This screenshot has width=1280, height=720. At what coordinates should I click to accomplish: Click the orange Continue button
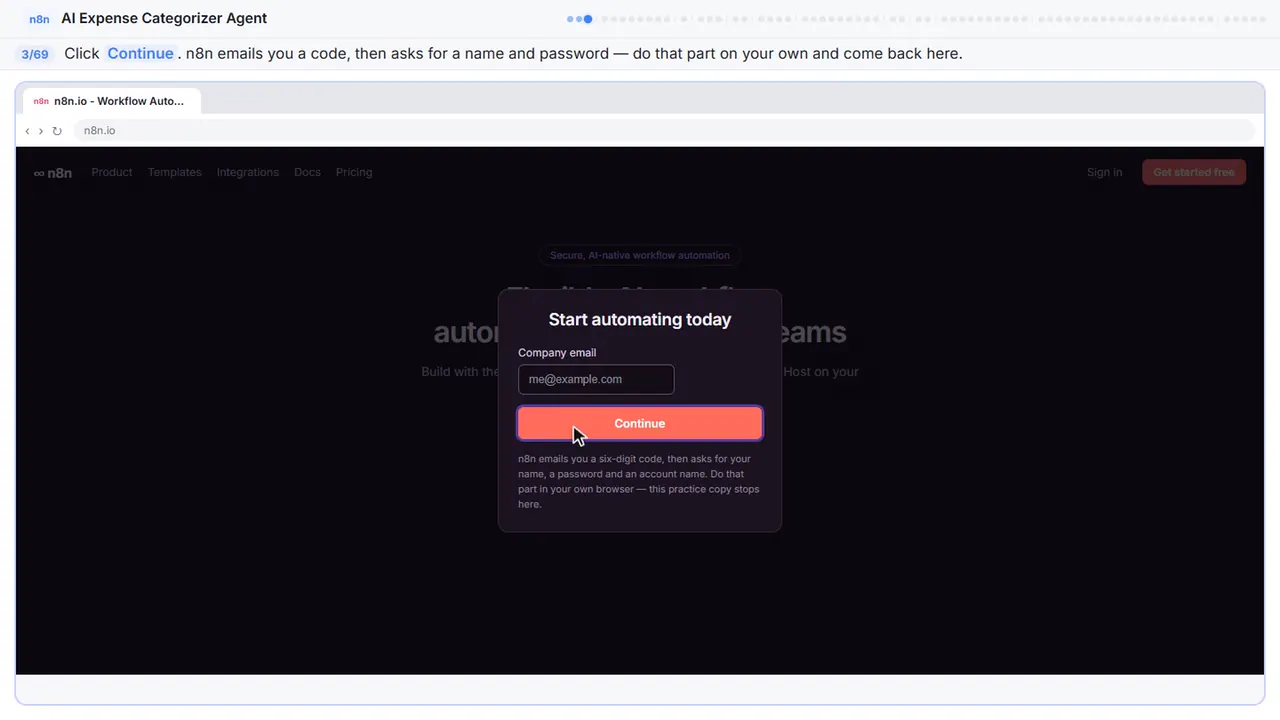(x=640, y=423)
